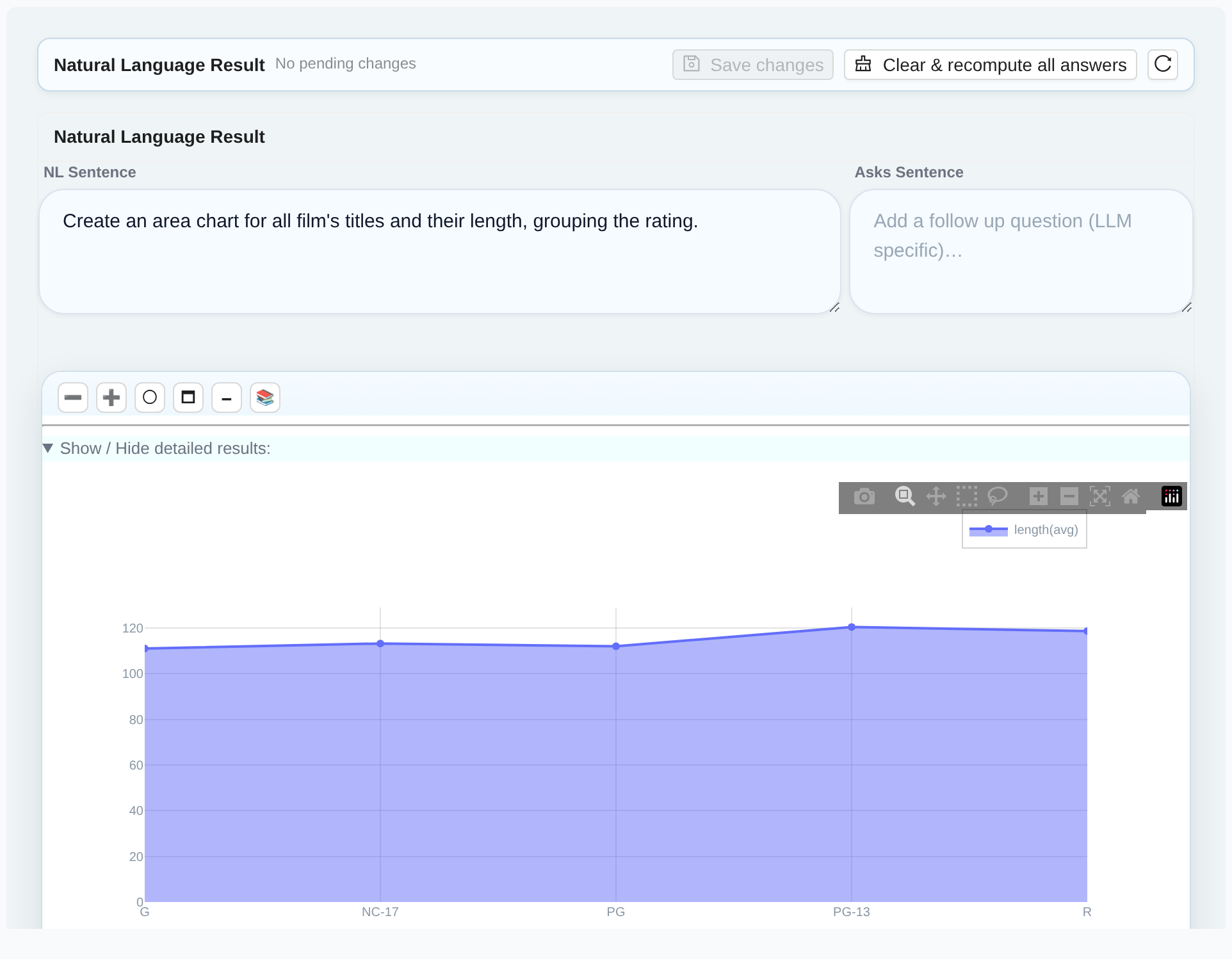Choose the Box Select tool
The height and width of the screenshot is (959, 1232).
[967, 496]
